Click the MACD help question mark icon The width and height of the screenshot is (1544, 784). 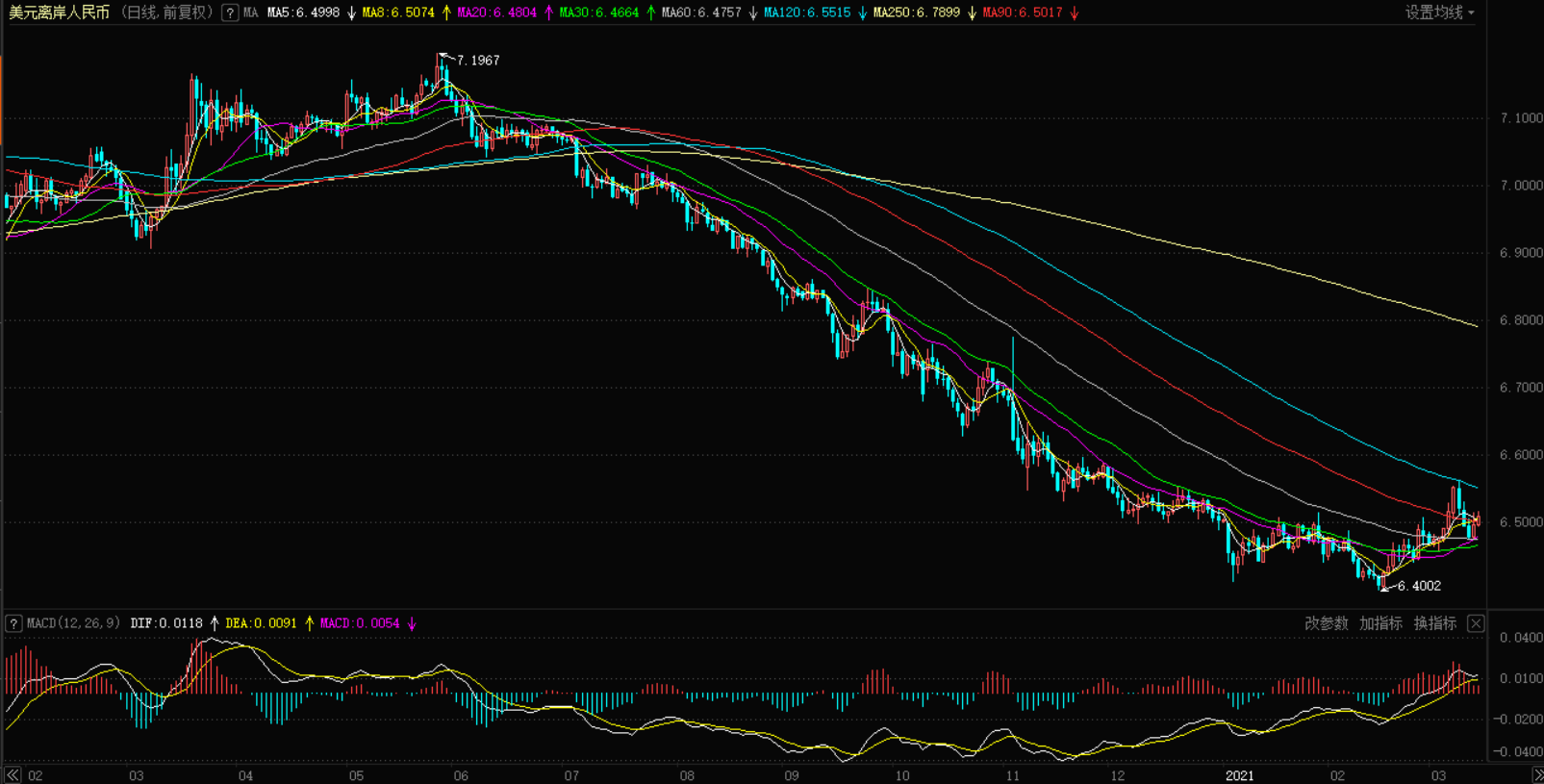13,623
